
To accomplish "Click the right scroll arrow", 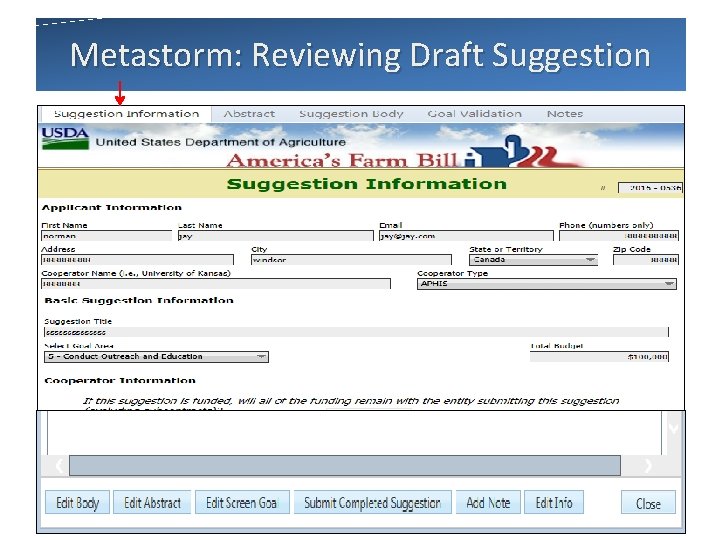I will point(648,466).
